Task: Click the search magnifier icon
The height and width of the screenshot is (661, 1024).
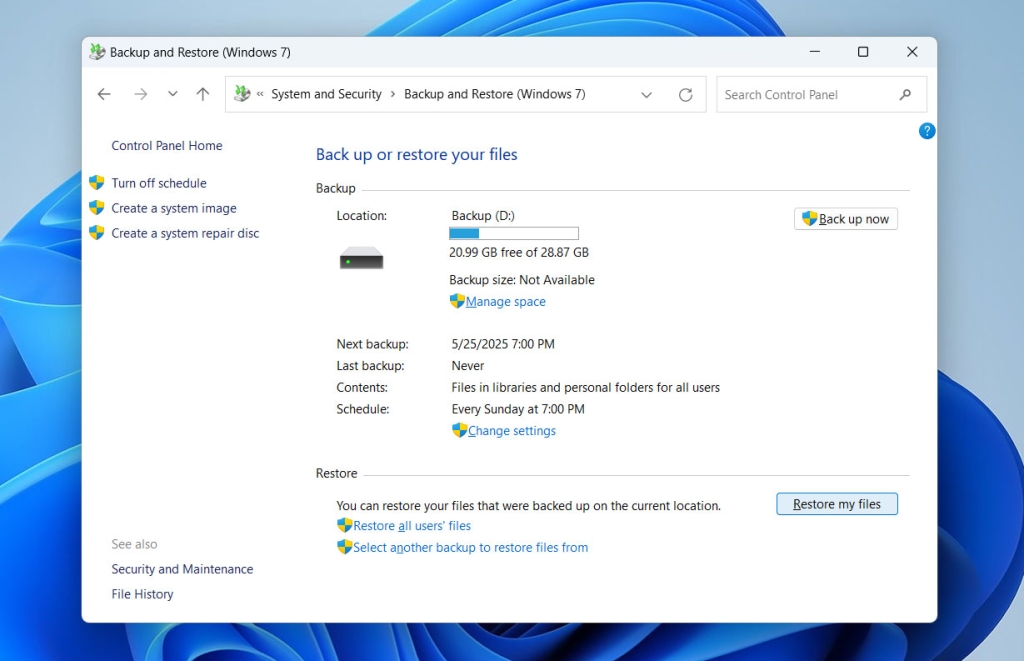Action: [905, 95]
